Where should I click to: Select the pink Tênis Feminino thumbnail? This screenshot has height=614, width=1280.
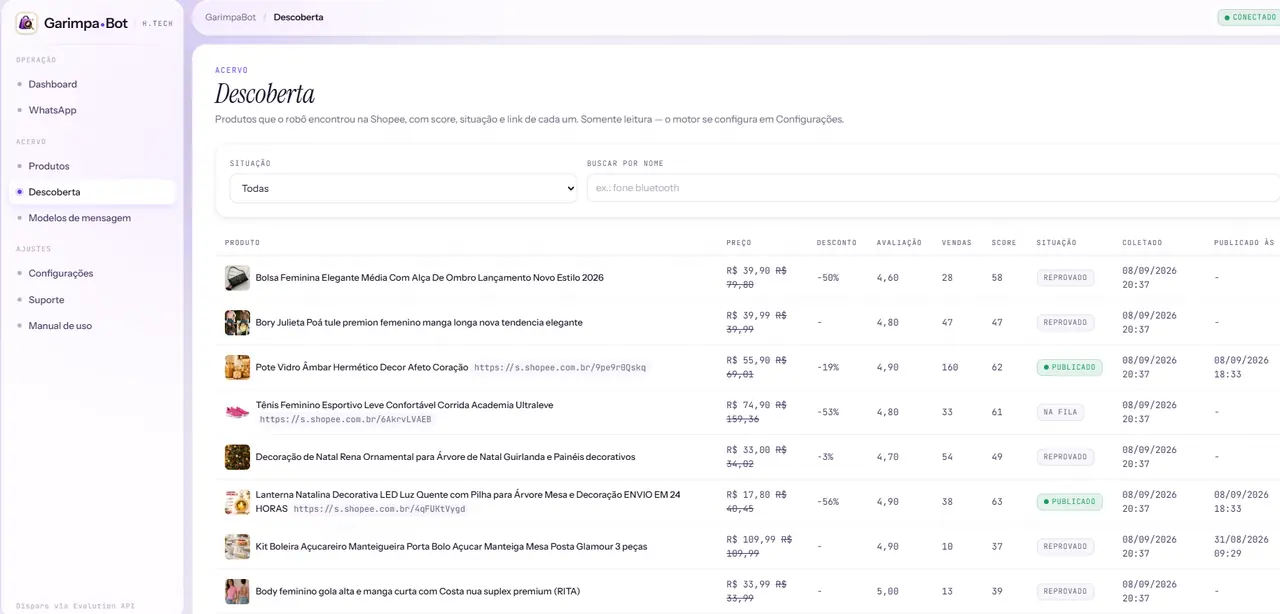pyautogui.click(x=237, y=412)
